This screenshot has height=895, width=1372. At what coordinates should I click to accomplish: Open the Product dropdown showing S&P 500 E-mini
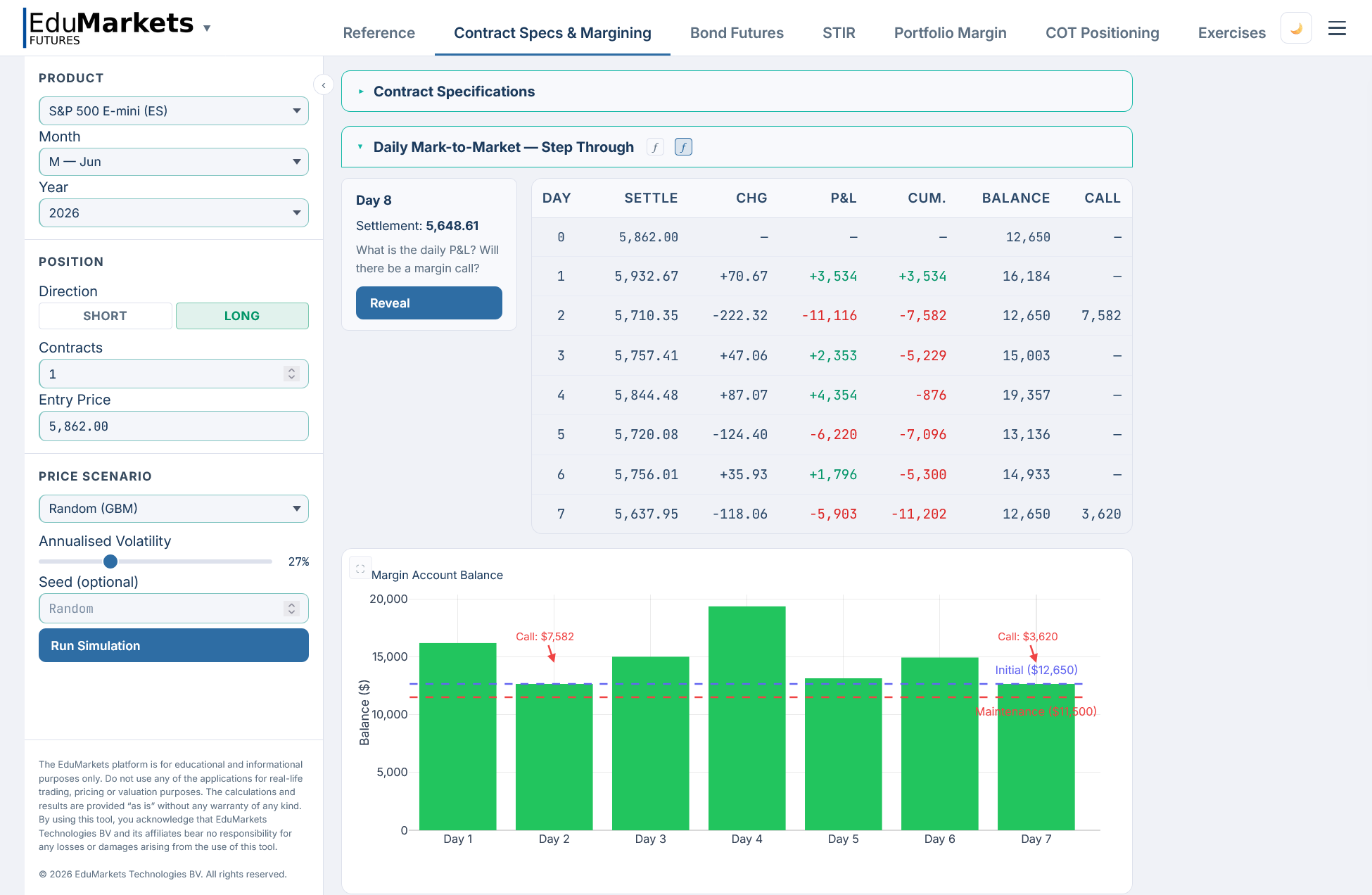173,110
